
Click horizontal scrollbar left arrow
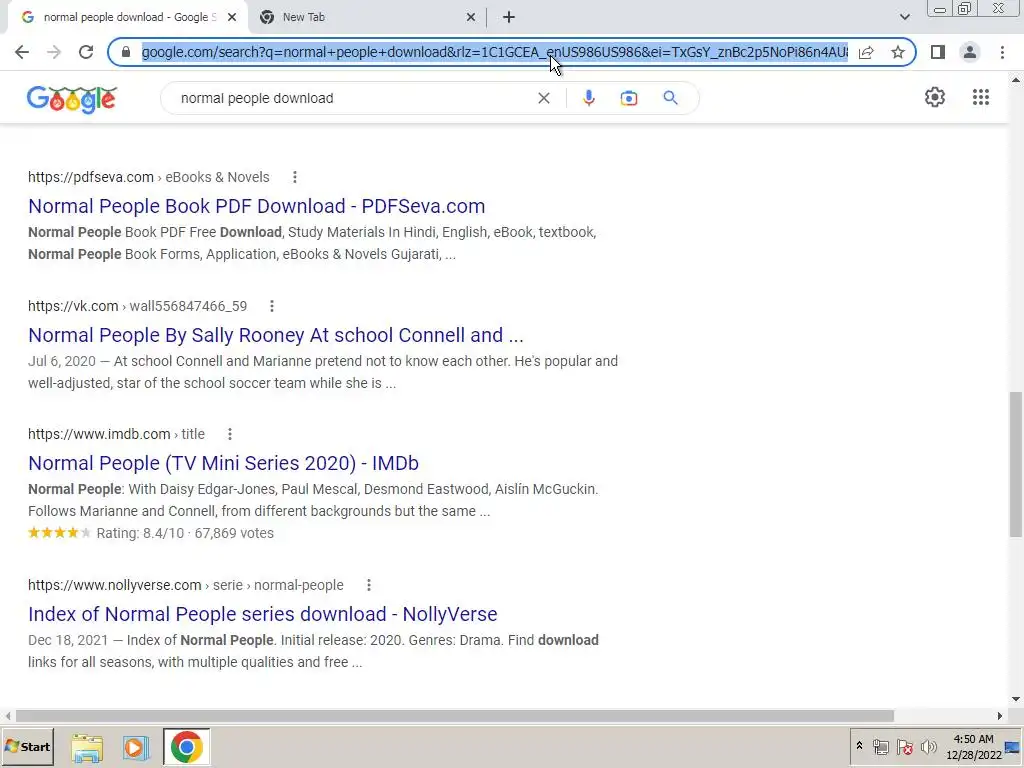7,716
